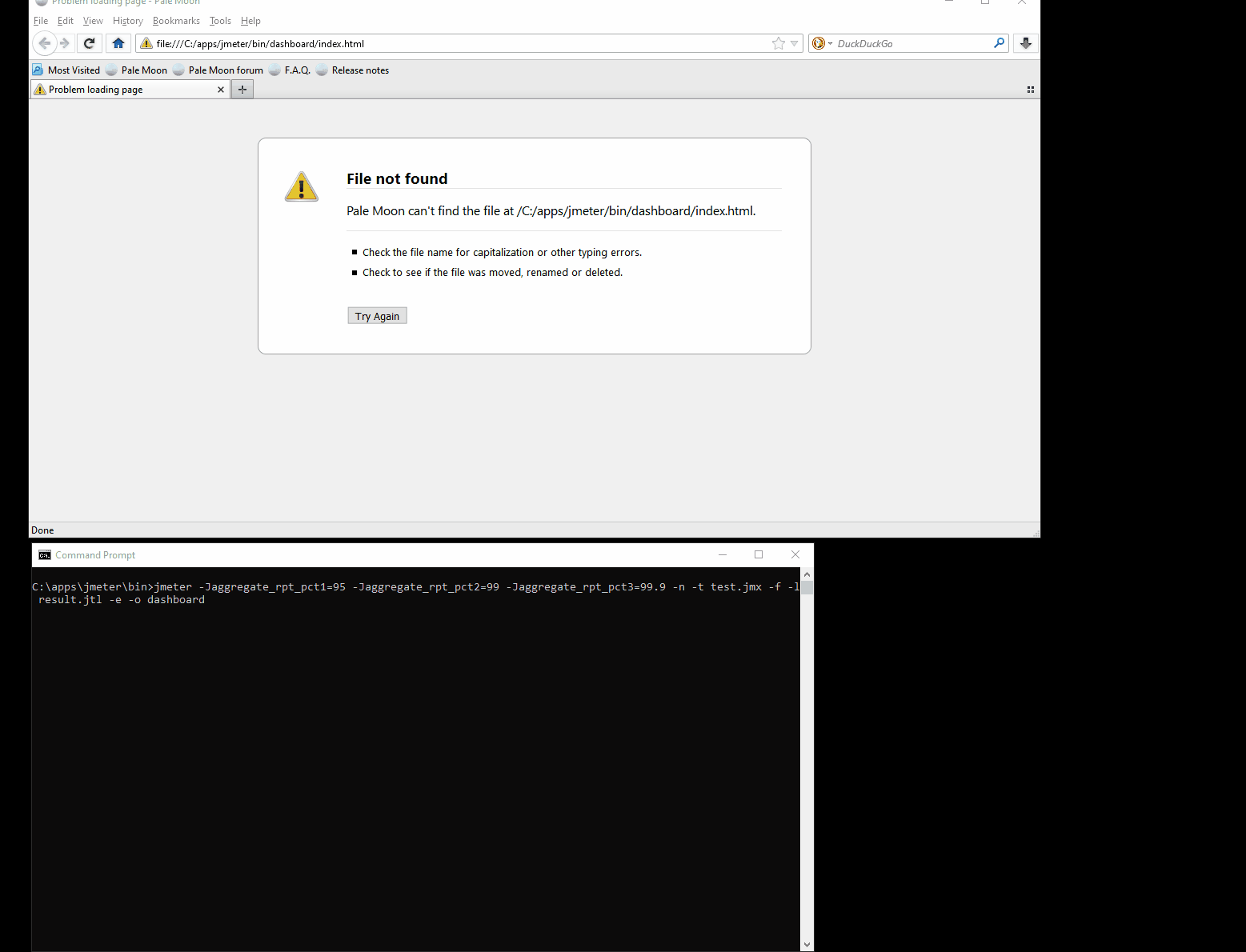
Task: Open the Tools menu
Action: point(220,21)
